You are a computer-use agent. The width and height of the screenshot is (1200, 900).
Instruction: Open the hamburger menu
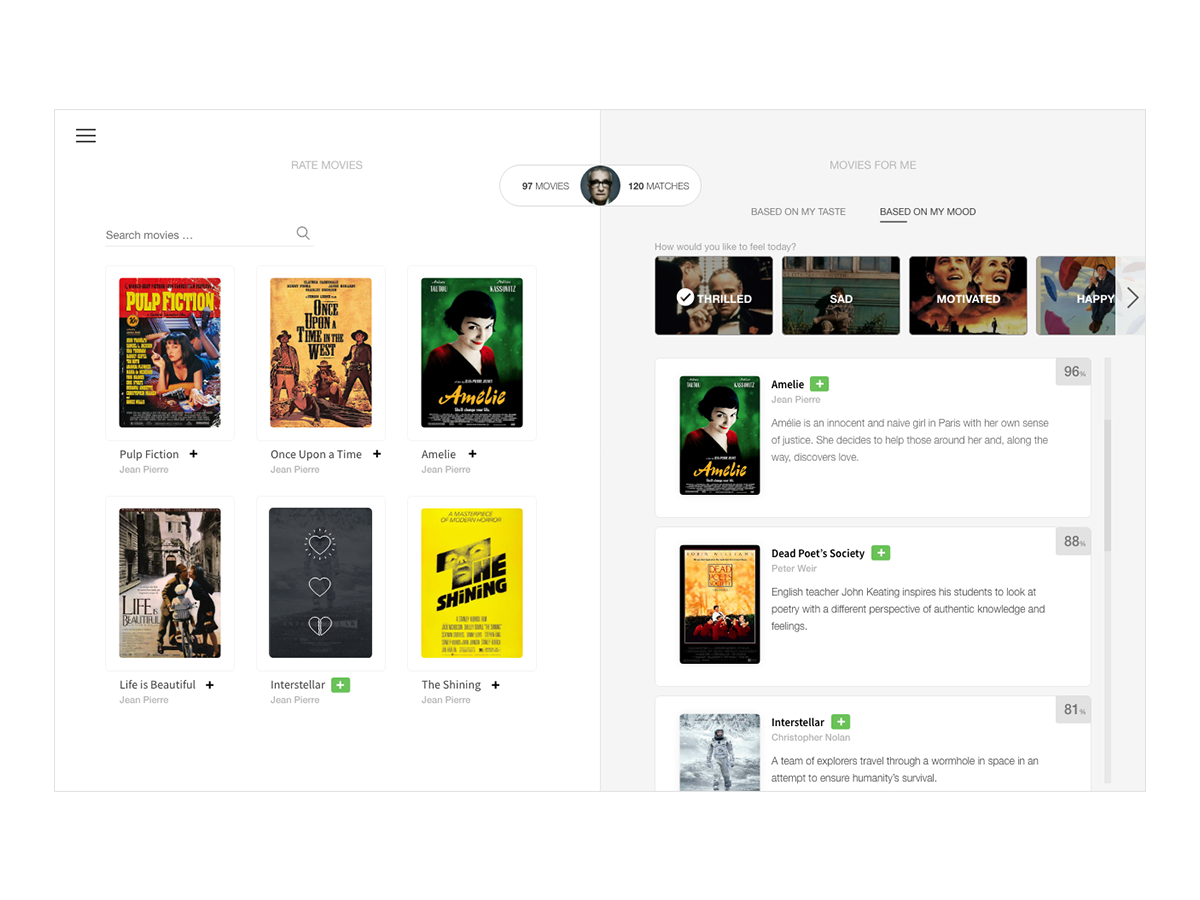coord(86,136)
